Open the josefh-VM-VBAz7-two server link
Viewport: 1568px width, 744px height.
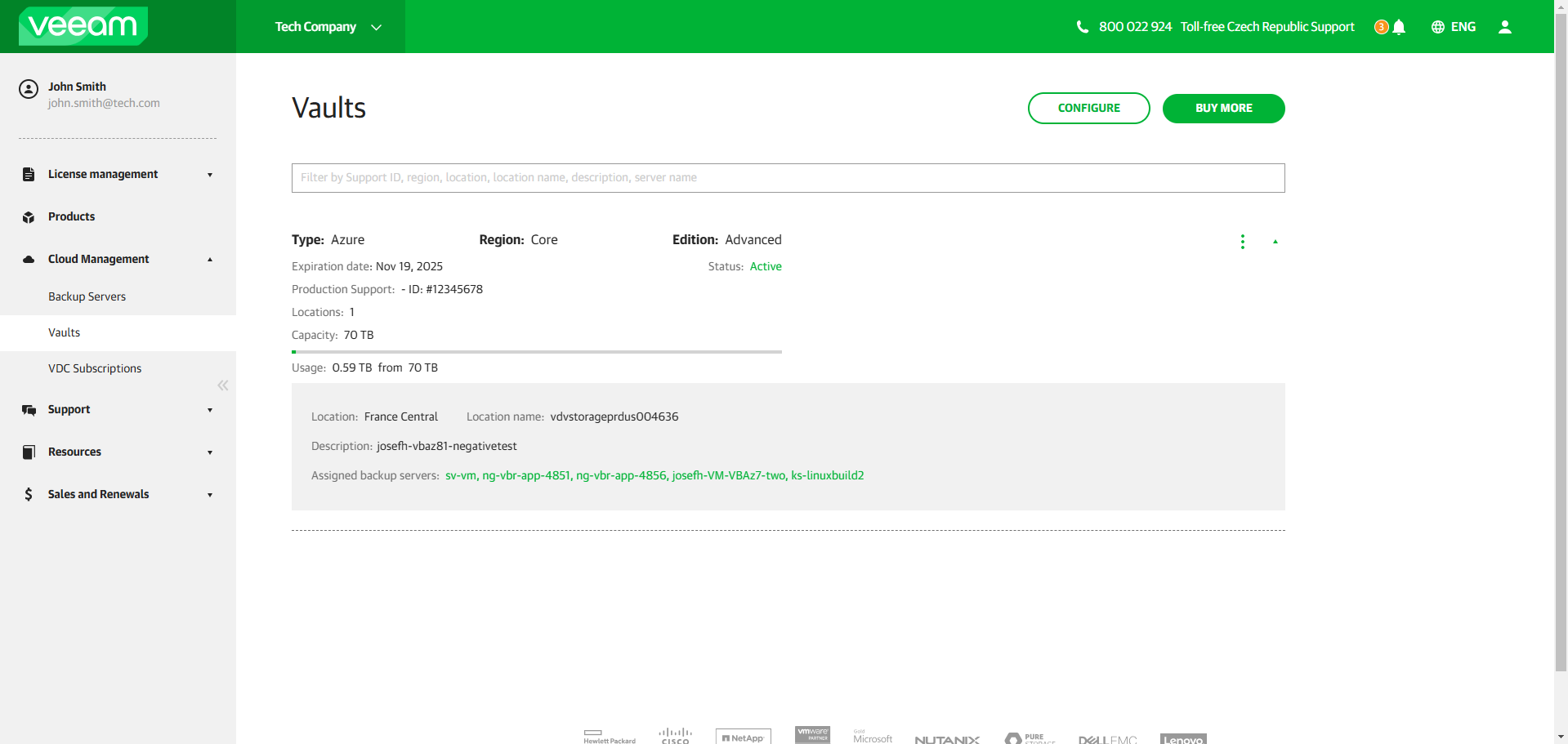click(x=729, y=475)
